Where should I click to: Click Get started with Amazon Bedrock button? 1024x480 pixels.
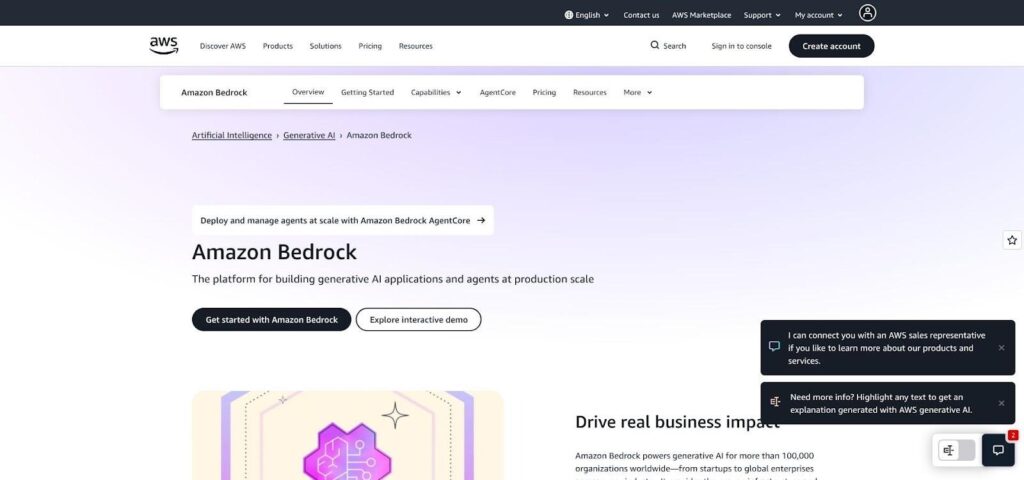271,319
